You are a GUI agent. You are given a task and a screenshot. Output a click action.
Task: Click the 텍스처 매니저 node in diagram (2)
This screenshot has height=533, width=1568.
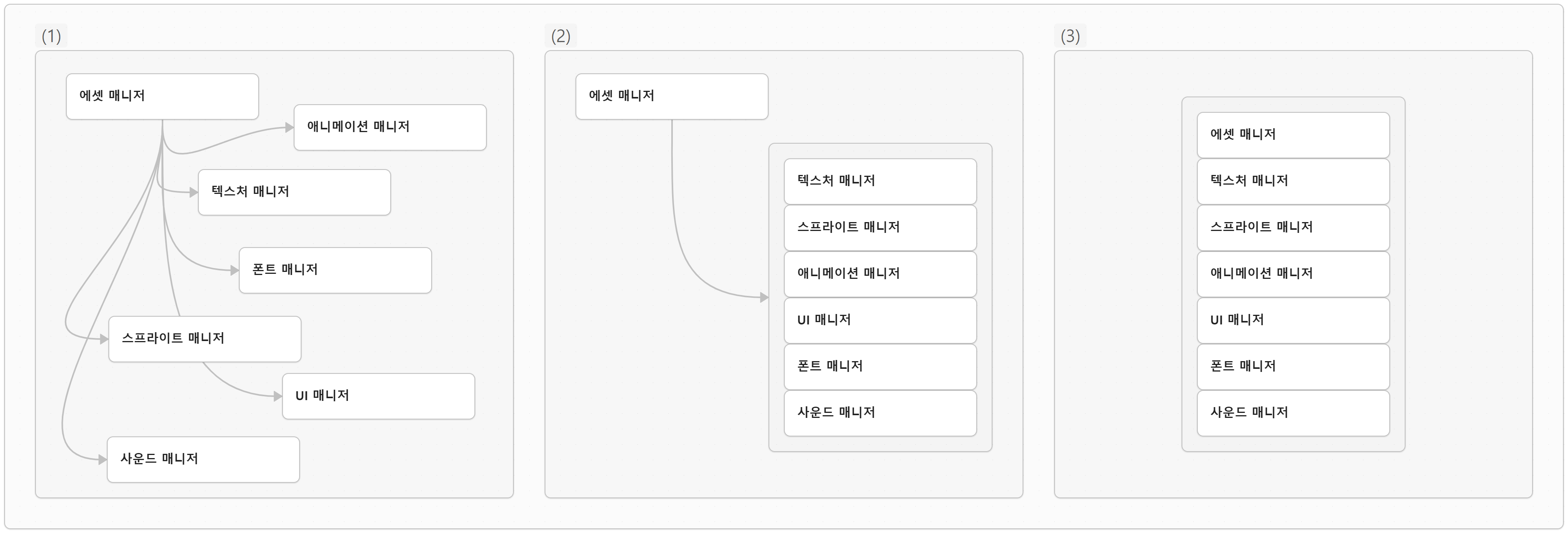880,181
